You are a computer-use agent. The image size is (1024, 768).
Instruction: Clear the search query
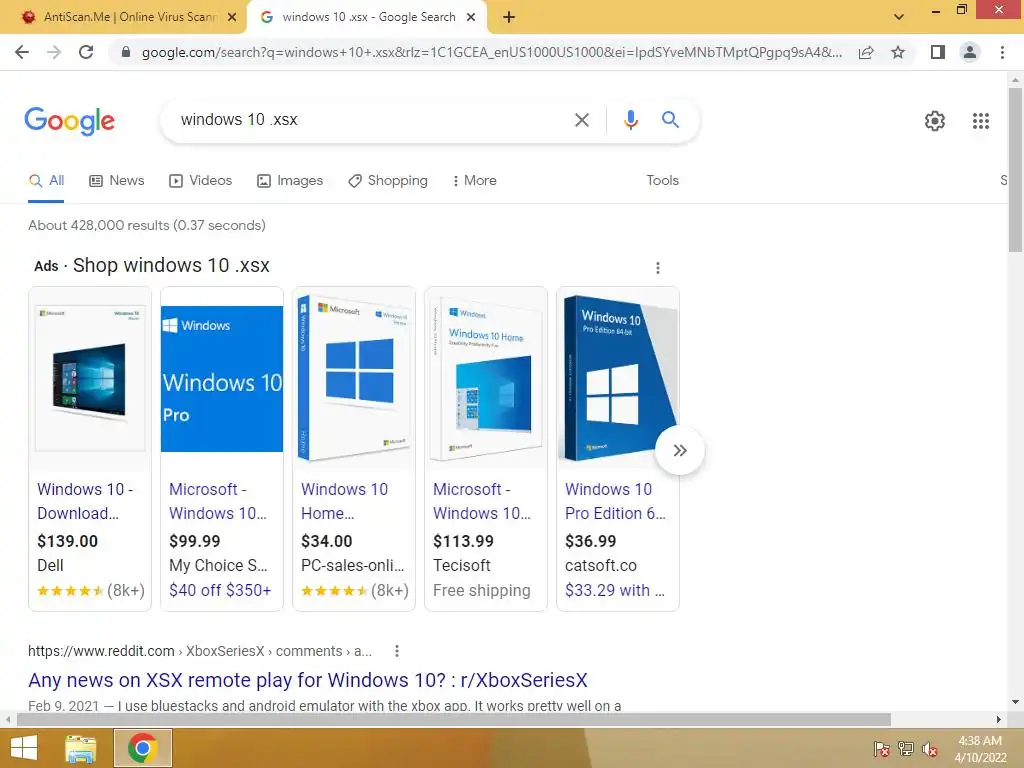click(x=581, y=120)
